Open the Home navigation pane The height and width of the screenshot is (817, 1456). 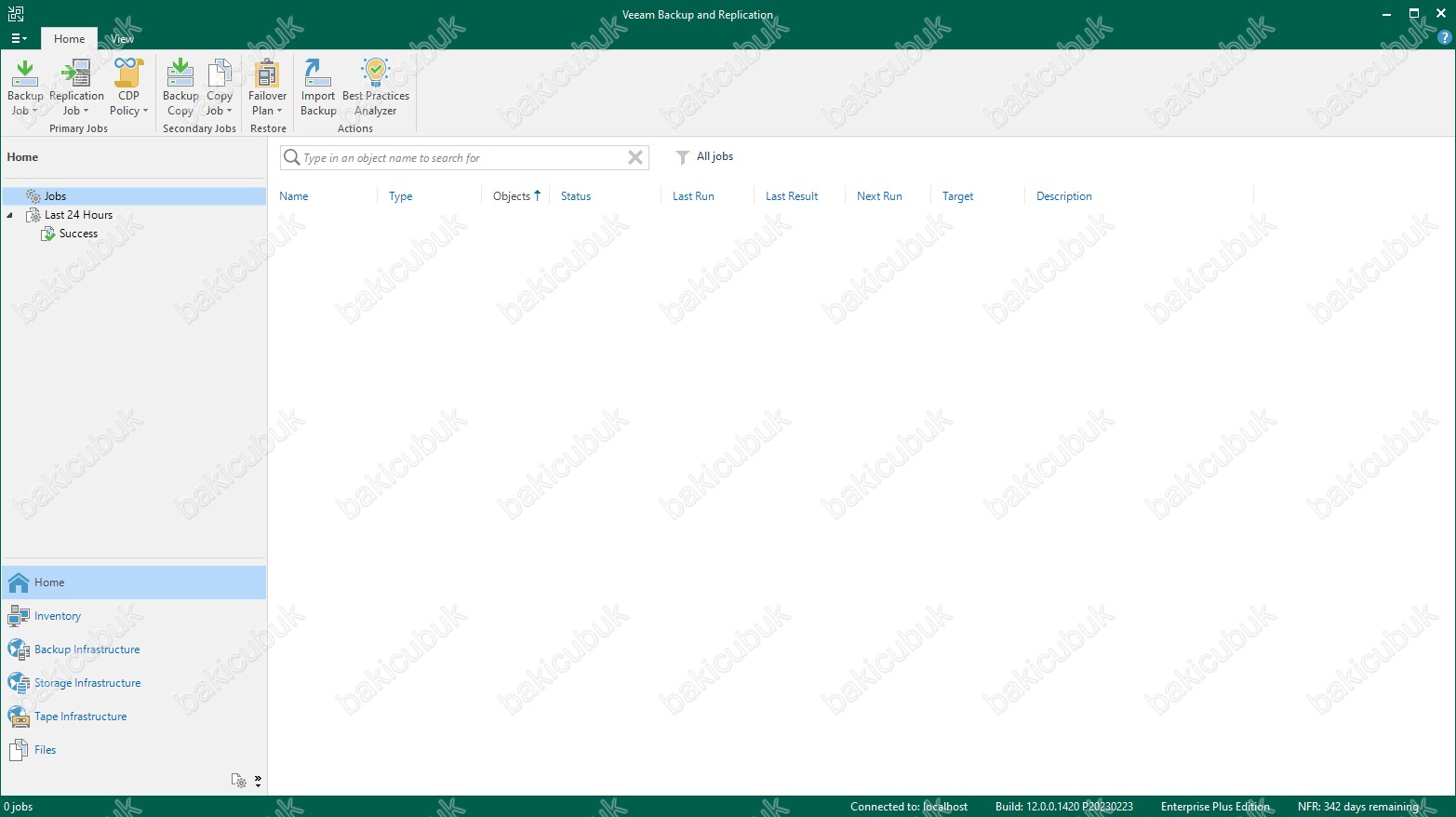134,583
